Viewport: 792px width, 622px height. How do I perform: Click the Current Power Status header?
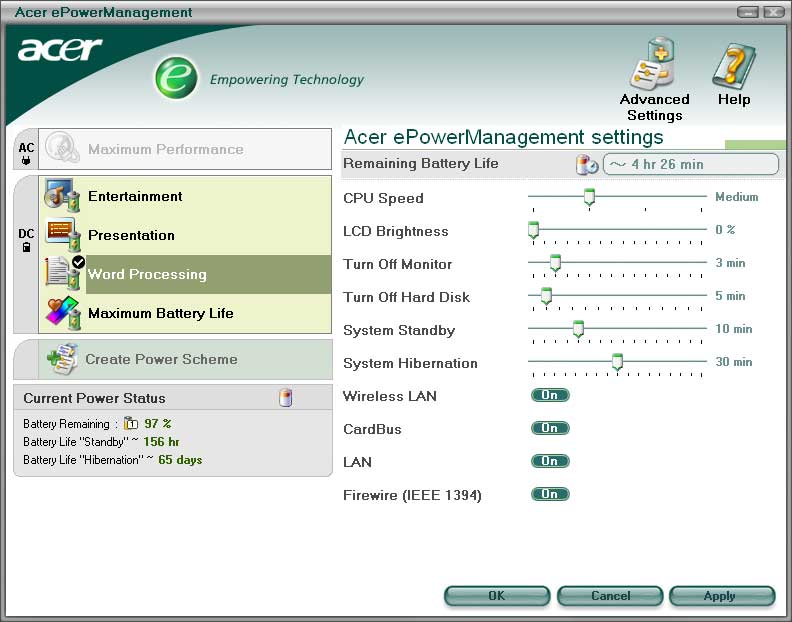click(94, 398)
